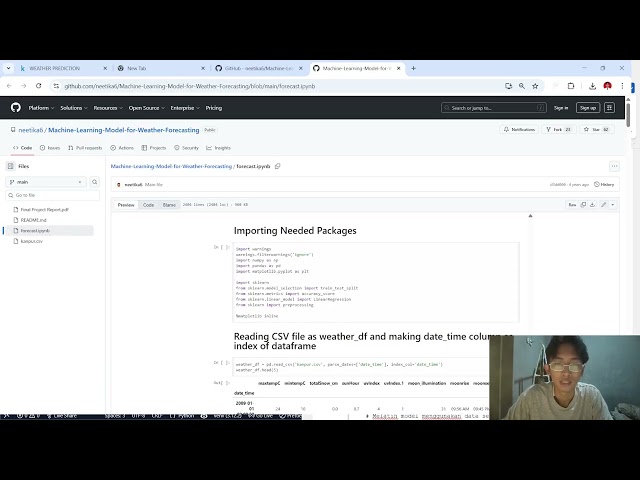Copy the forecast.ipynb file path
The width and height of the screenshot is (640, 480).
(278, 166)
